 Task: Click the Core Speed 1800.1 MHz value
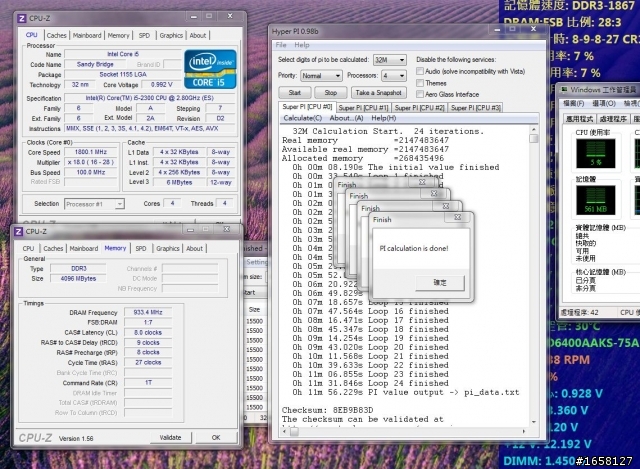pos(91,152)
